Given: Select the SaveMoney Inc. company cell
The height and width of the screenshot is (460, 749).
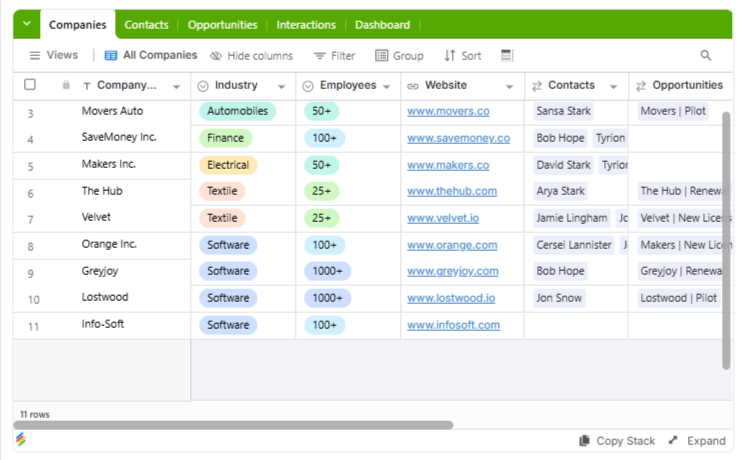Looking at the screenshot, I should (x=119, y=137).
